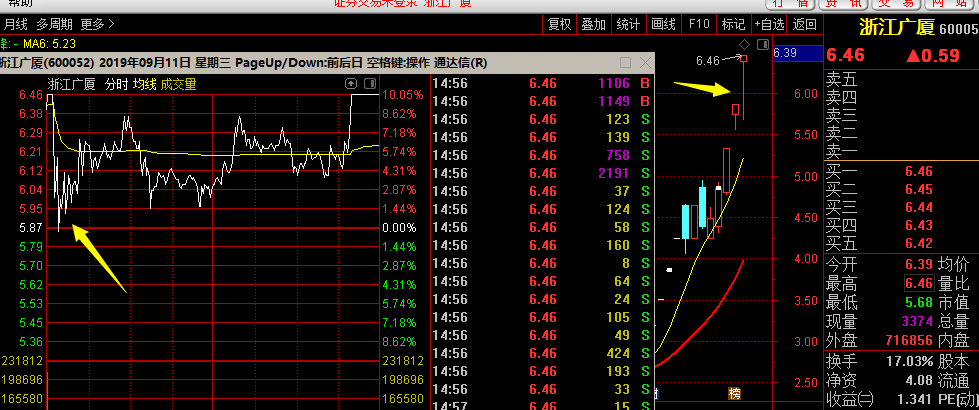Click the popup title 浙江广厦(600052) text
Screen dimensions: 979x410
47,62
